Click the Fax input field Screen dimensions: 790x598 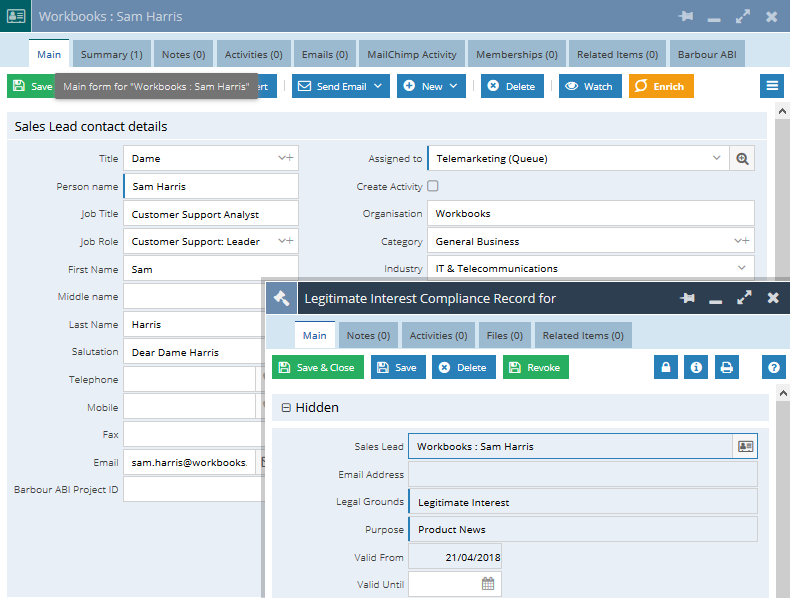point(194,434)
